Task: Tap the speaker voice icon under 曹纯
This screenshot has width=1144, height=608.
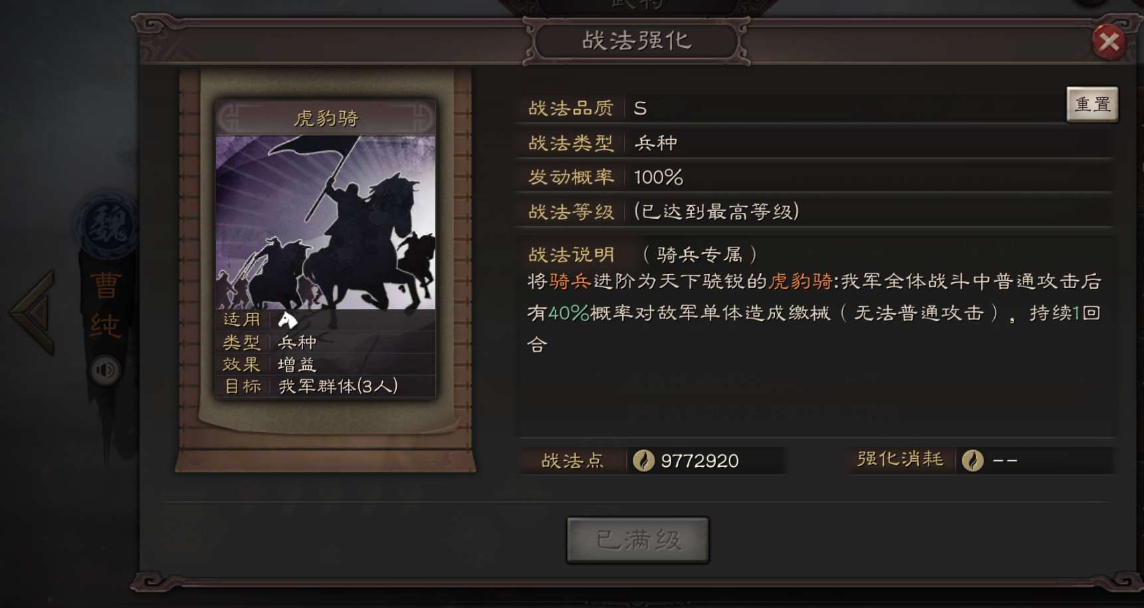Action: tap(105, 371)
